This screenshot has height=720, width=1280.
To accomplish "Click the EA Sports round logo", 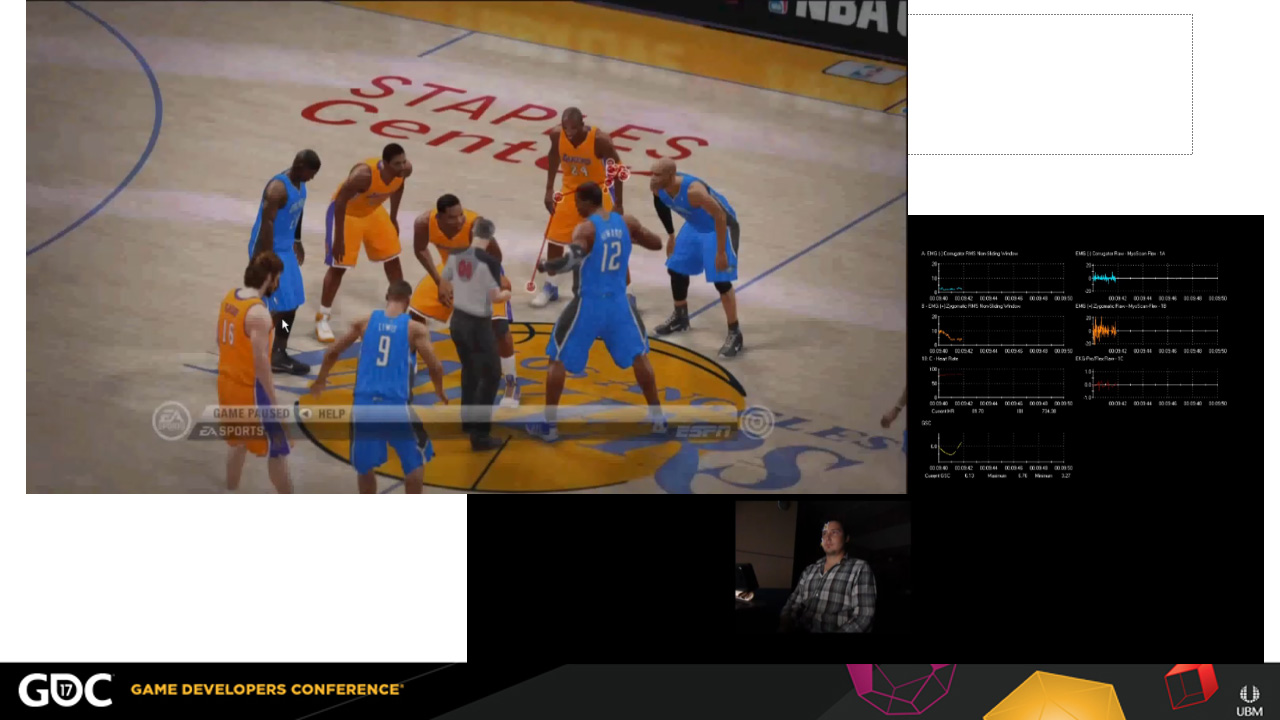I will (172, 421).
